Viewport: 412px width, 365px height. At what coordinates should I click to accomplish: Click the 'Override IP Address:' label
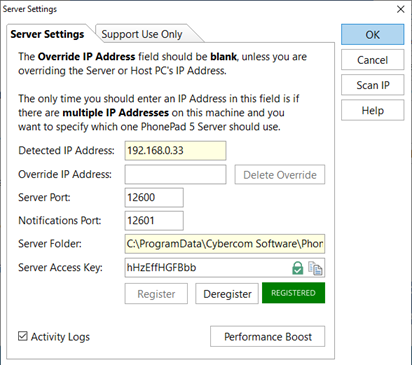pos(65,174)
